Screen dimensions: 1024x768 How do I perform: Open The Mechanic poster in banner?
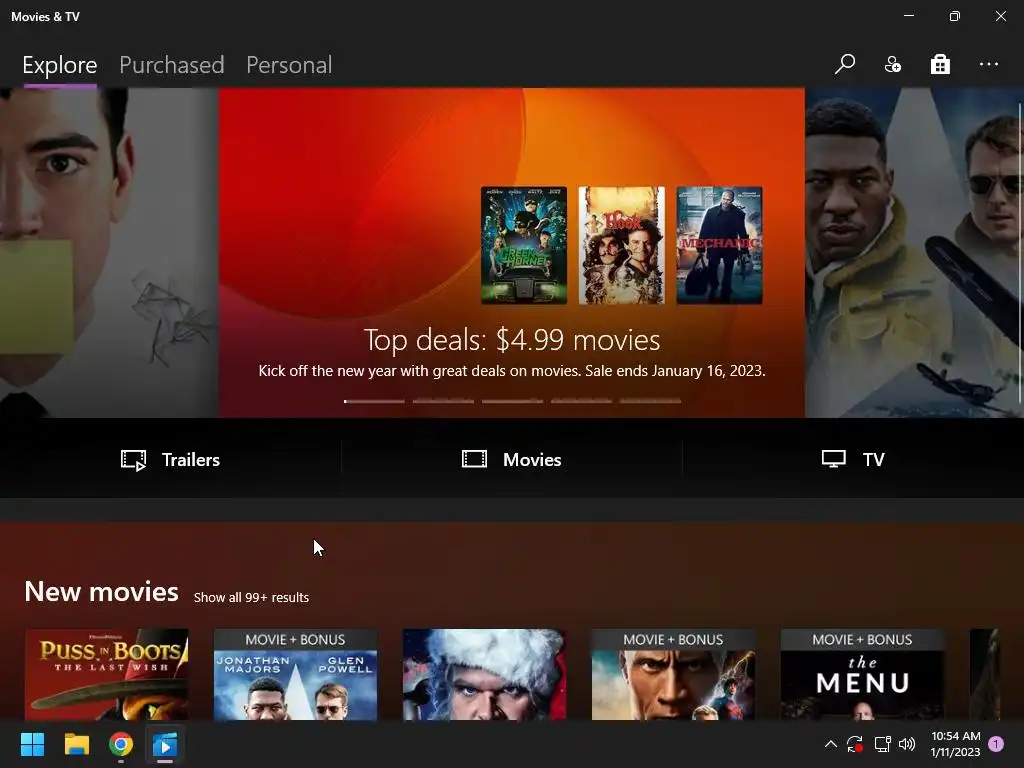click(719, 245)
